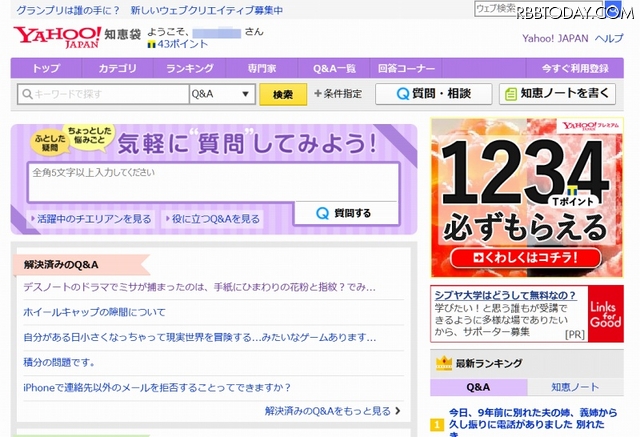
Task: Open the 自分がある日小さくなっちゃって question
Action: point(200,337)
